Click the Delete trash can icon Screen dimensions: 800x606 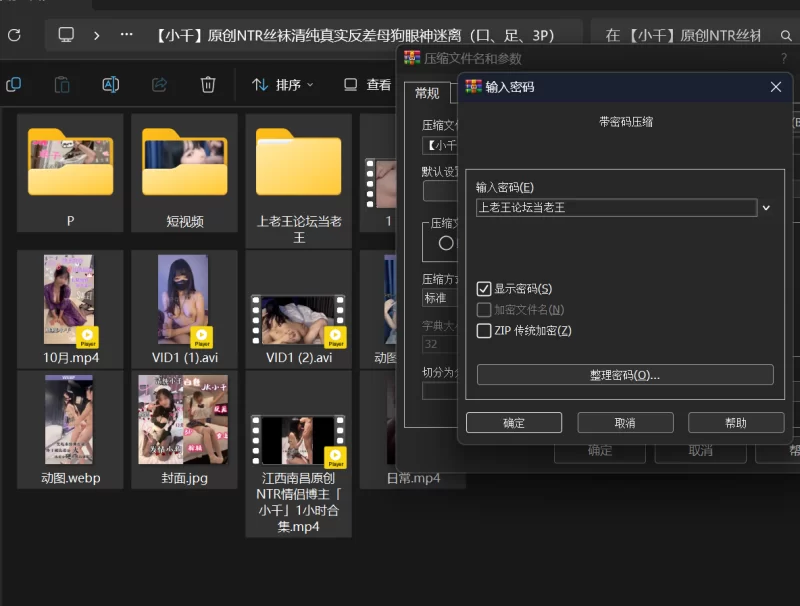[x=208, y=85]
